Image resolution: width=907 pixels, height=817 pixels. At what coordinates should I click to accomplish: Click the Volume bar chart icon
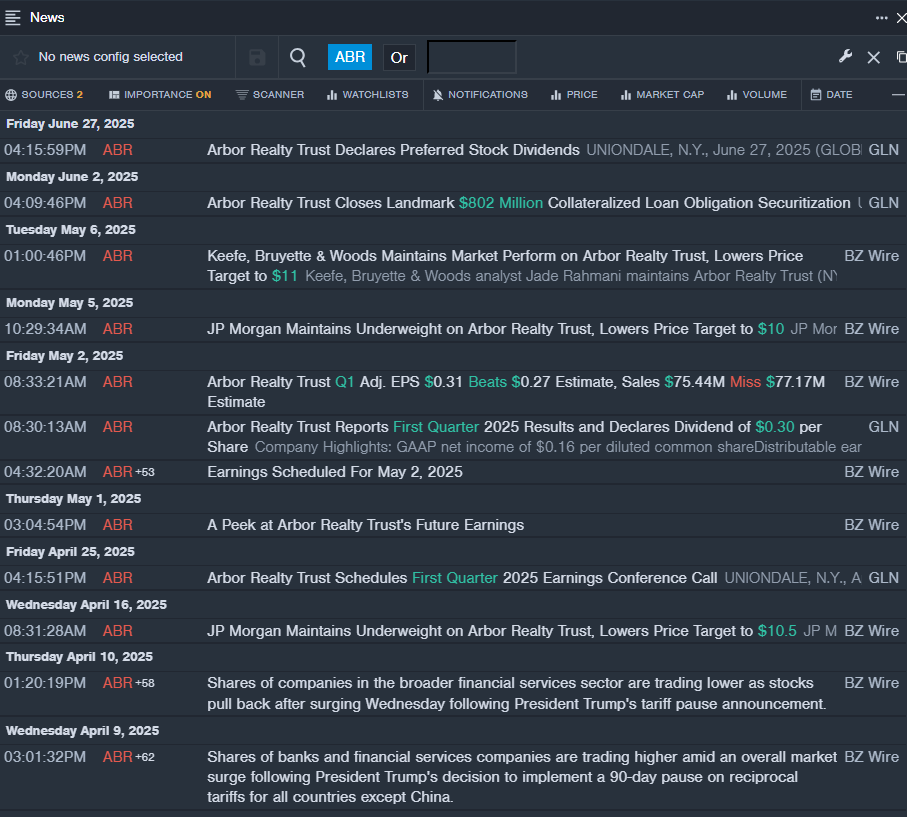click(x=732, y=95)
